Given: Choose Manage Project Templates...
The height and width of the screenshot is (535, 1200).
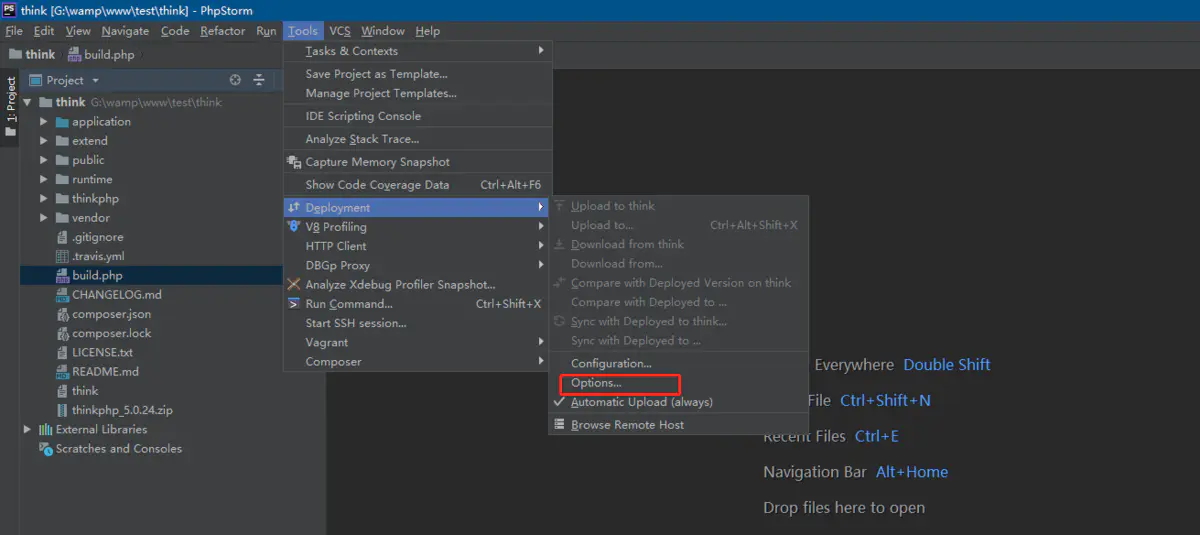Looking at the screenshot, I should [x=381, y=93].
